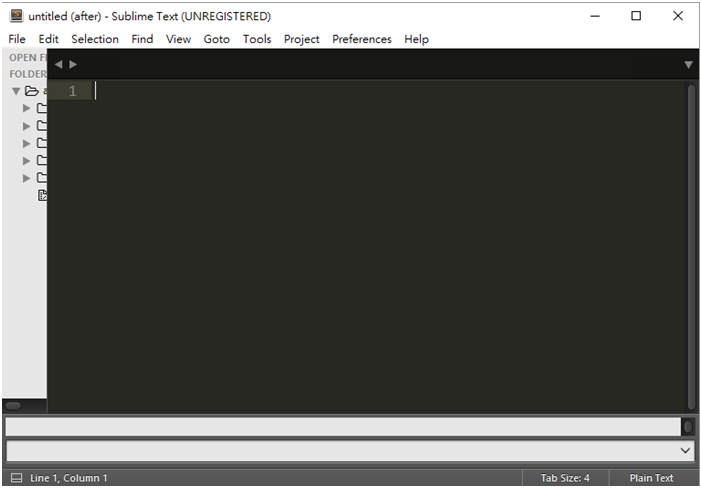Open the Find menu
Image resolution: width=701 pixels, height=488 pixels.
[142, 39]
